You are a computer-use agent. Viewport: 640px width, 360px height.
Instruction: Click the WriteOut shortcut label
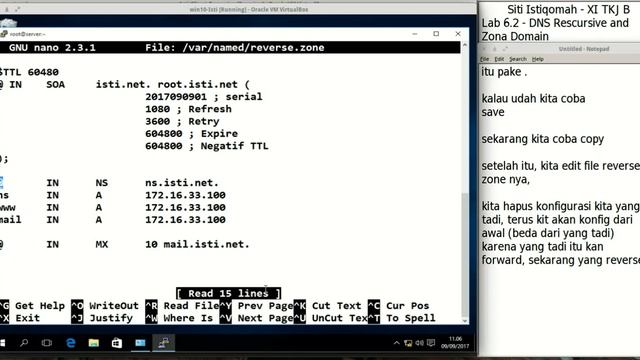(x=114, y=306)
